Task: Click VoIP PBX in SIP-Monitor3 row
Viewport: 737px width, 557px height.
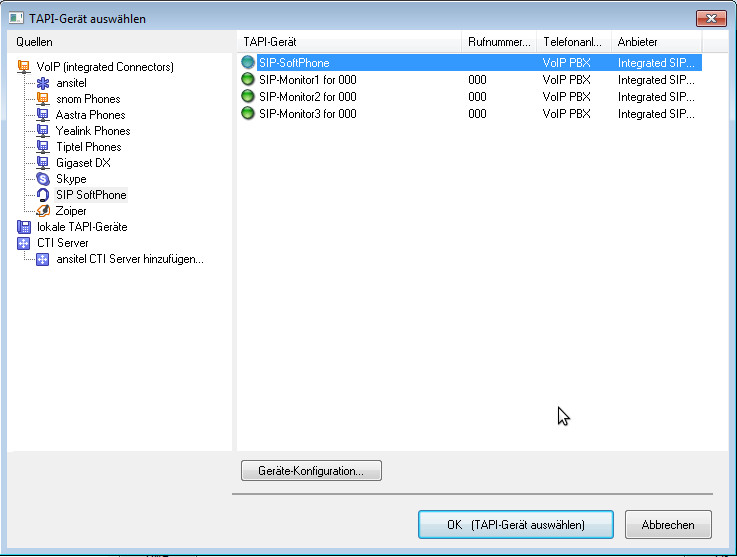Action: pos(566,114)
